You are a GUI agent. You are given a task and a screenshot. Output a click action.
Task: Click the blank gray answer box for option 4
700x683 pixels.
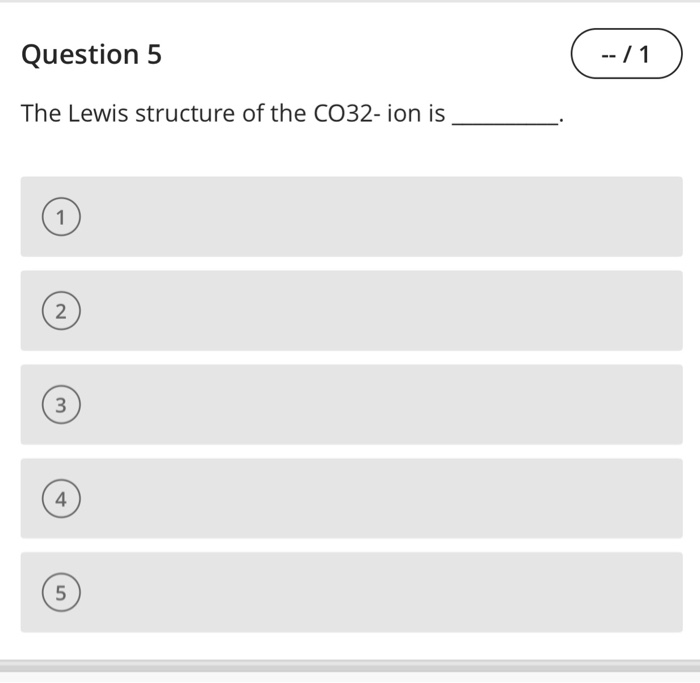tap(352, 499)
